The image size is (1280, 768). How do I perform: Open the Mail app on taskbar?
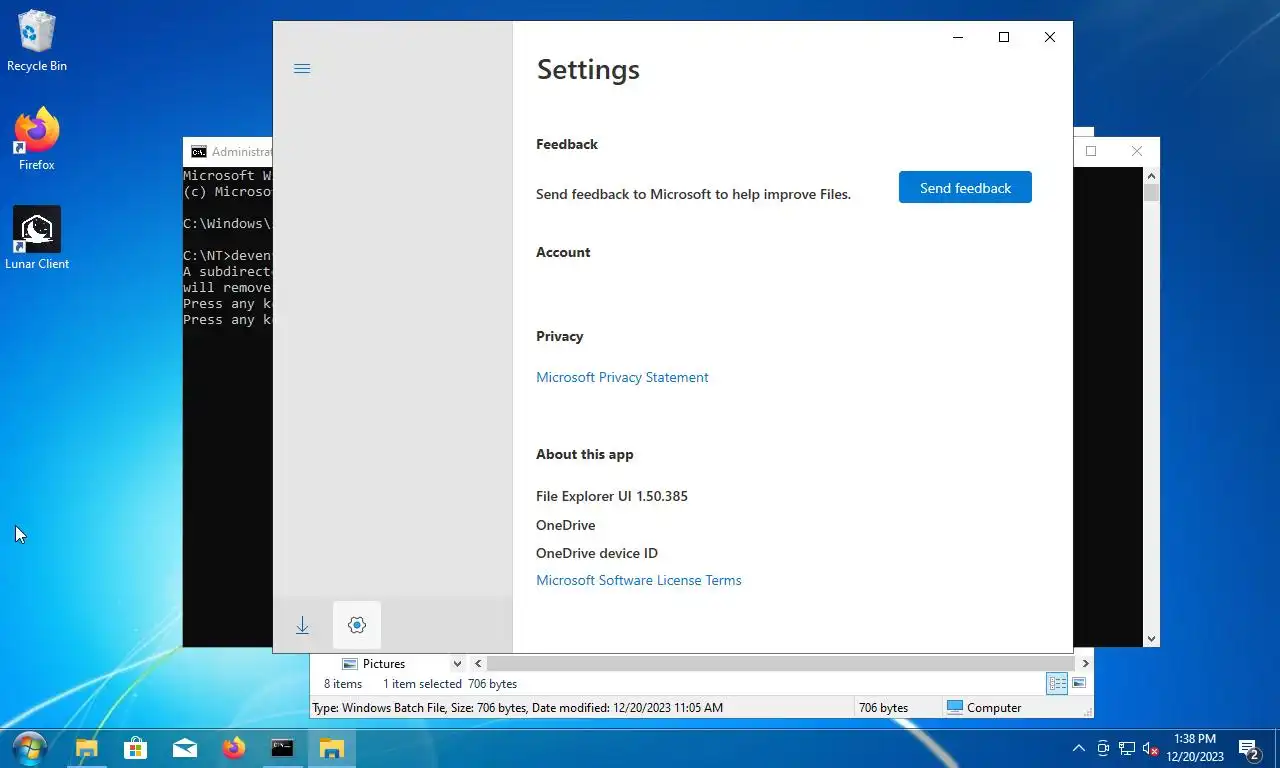(x=184, y=748)
